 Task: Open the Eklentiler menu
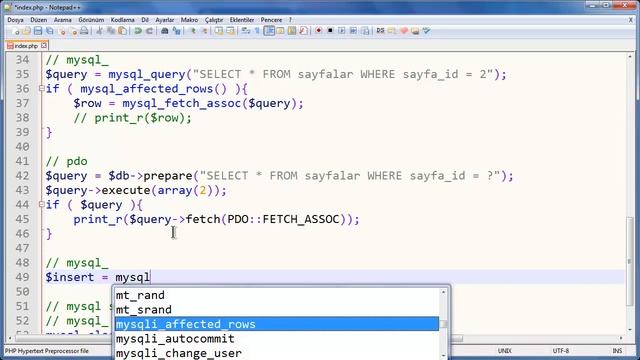point(242,20)
